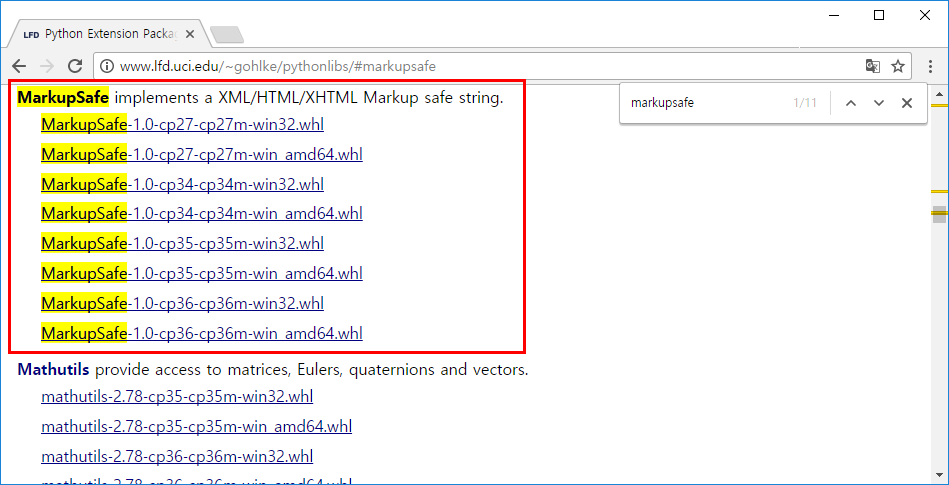Download mathutils-2.78-cp36-cp36m-win32.whl

pyautogui.click(x=177, y=457)
